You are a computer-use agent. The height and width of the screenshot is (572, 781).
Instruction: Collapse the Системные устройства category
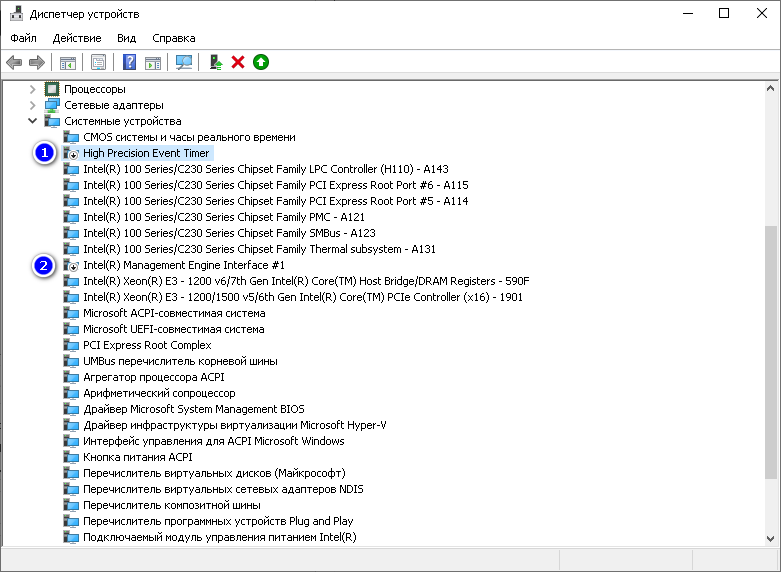coord(32,121)
